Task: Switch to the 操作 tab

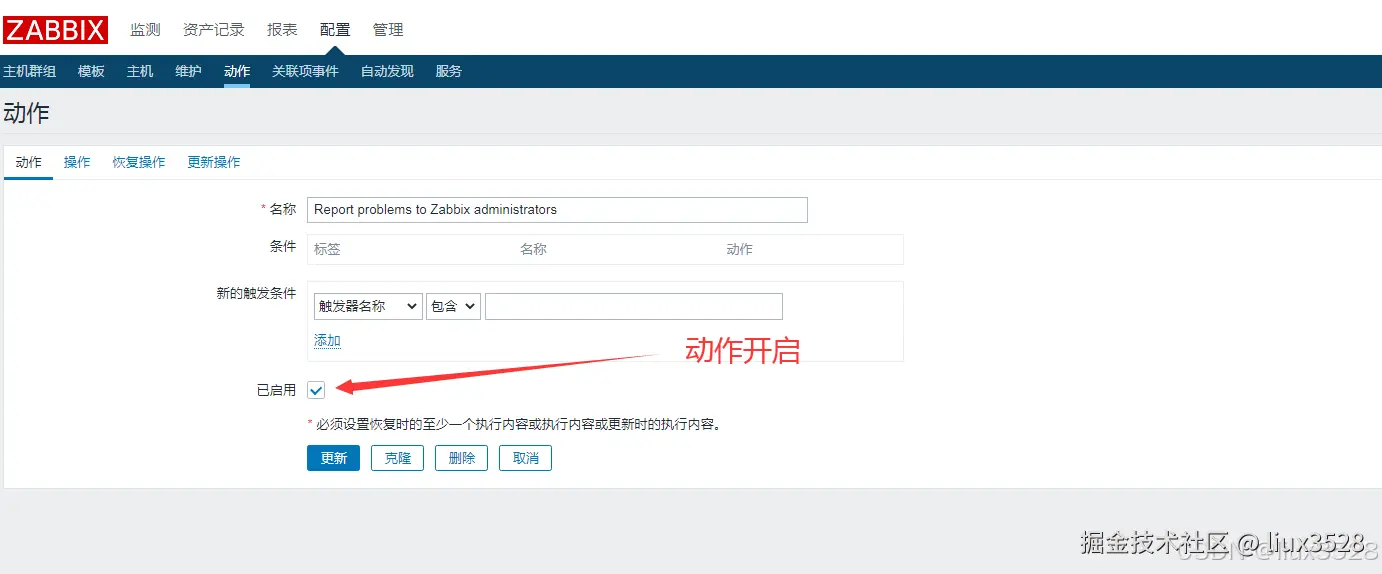Action: click(77, 162)
